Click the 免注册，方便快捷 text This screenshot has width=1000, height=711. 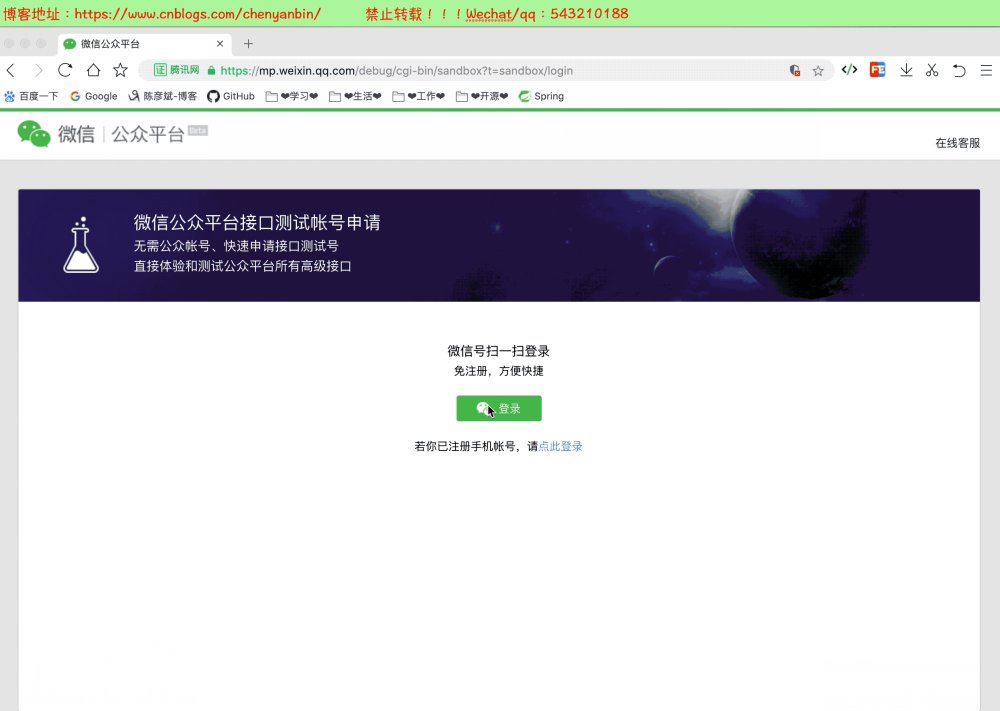499,371
